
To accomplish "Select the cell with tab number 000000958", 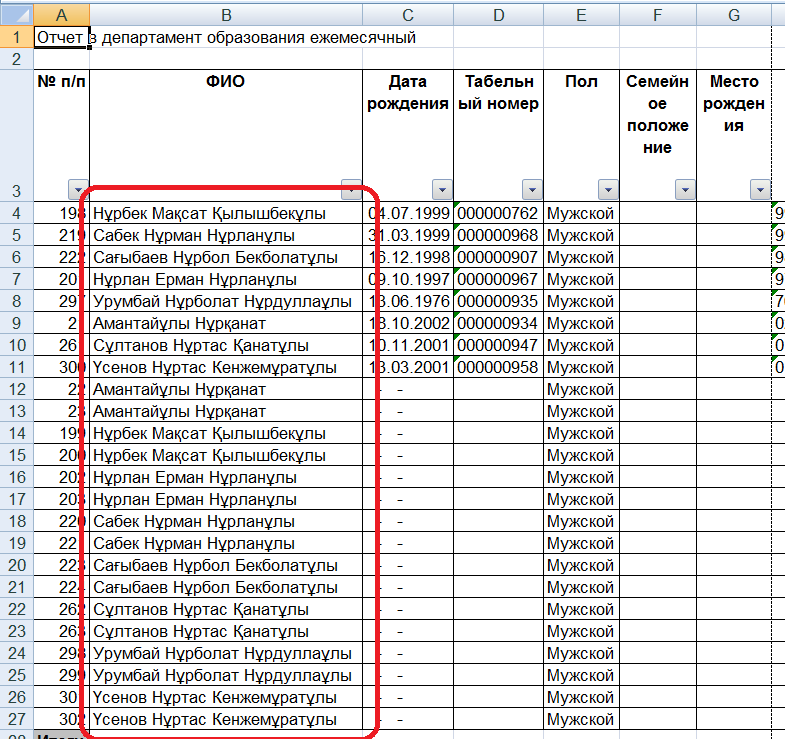I will [x=498, y=367].
